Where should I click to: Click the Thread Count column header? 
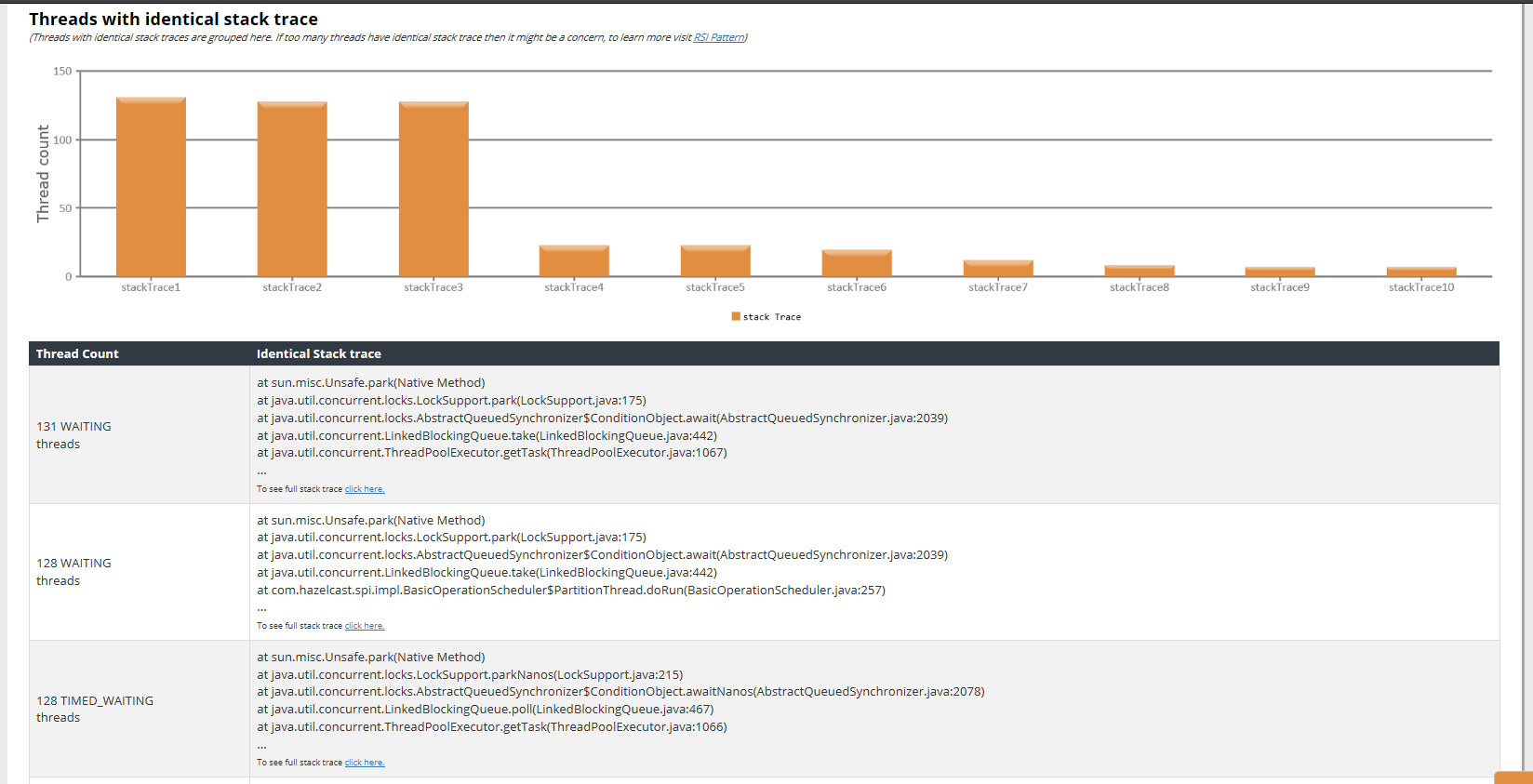coord(77,353)
